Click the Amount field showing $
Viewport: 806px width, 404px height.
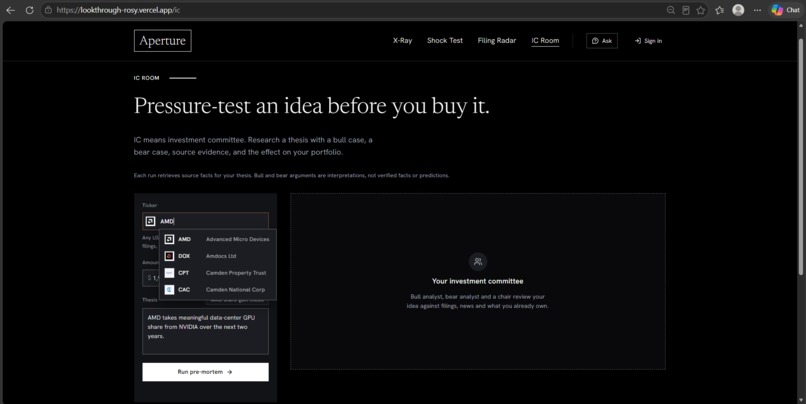(x=151, y=278)
